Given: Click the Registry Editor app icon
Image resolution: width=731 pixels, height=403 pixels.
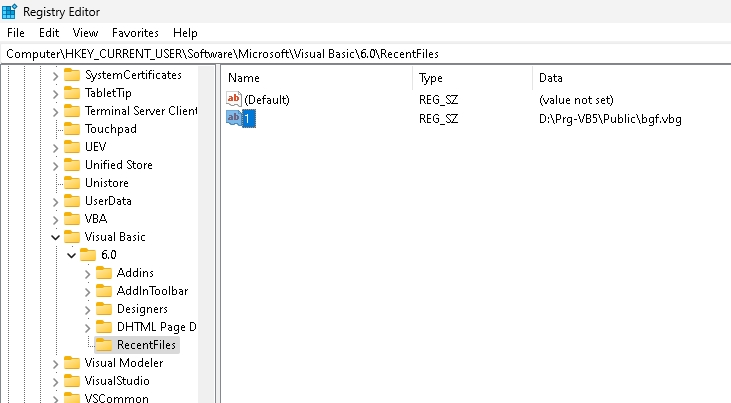Looking at the screenshot, I should [9, 11].
